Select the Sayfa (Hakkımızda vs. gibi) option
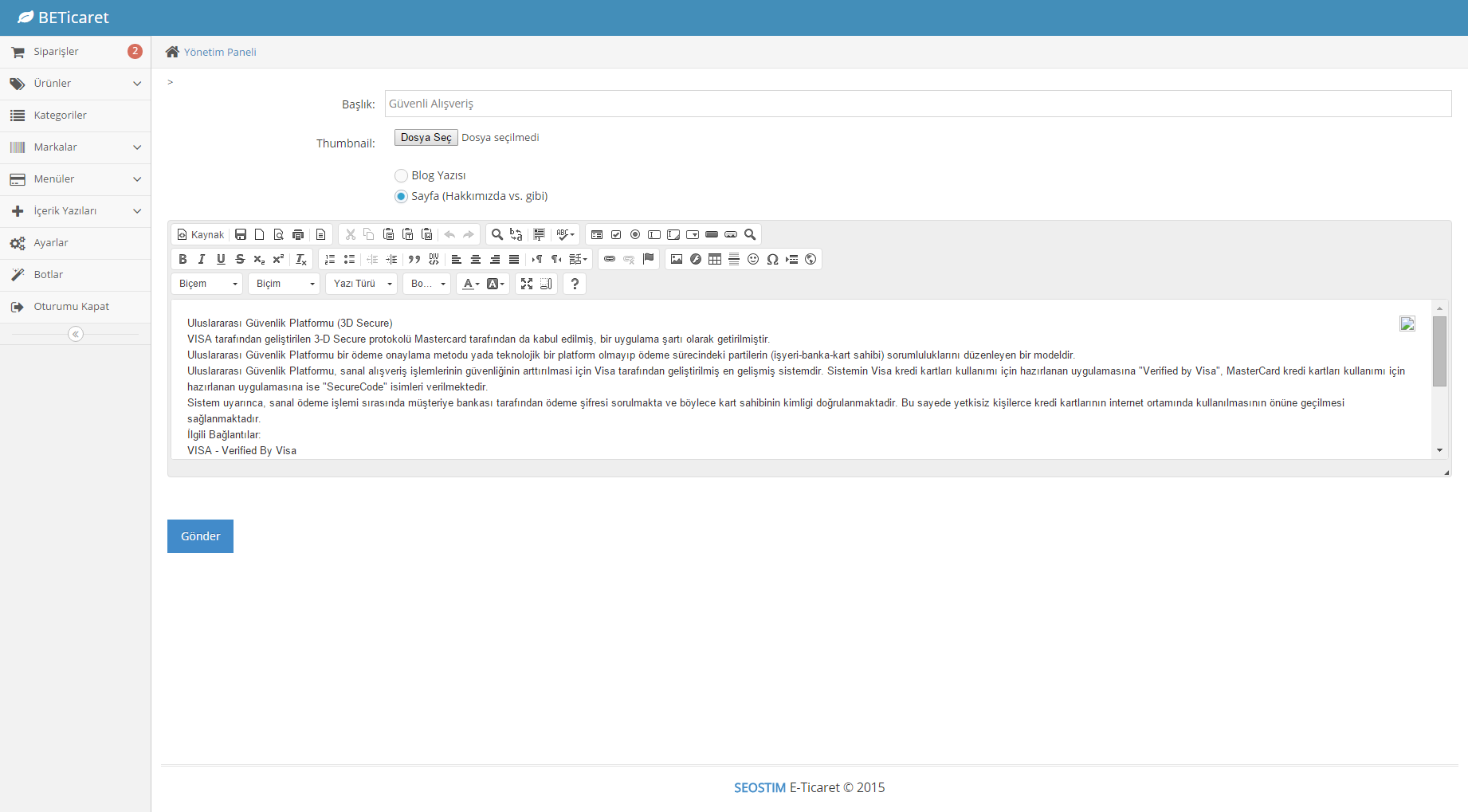1468x812 pixels. click(402, 196)
